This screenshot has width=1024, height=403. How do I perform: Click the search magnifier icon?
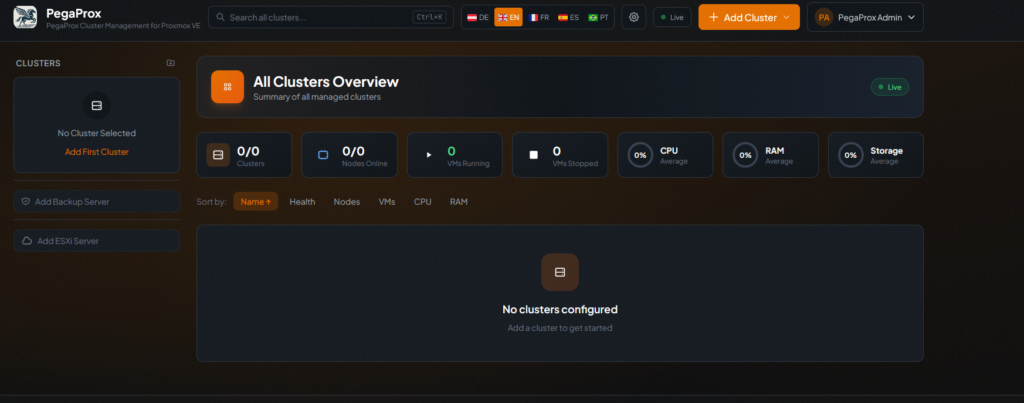pos(220,18)
